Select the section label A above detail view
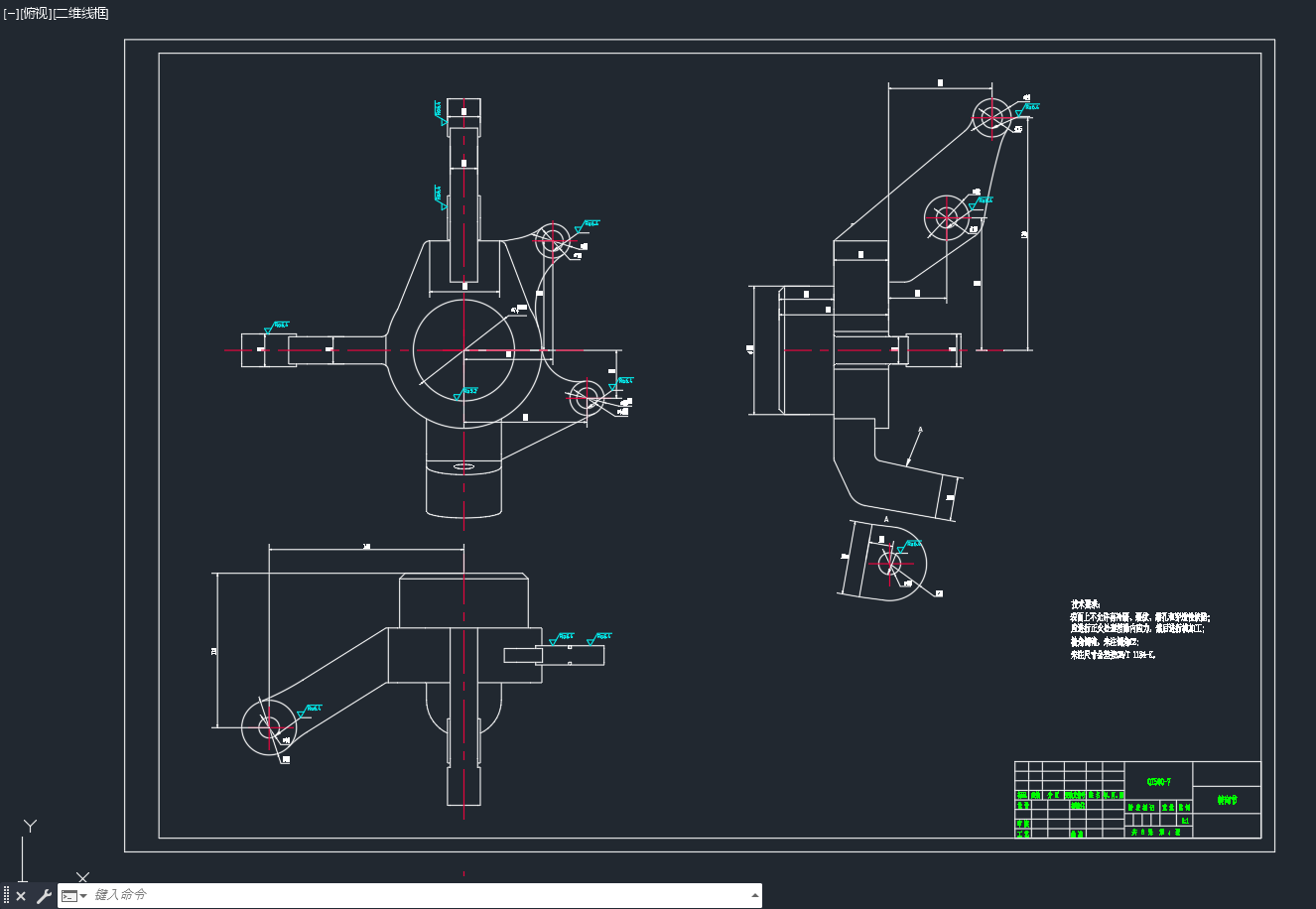This screenshot has width=1316, height=909. (886, 519)
